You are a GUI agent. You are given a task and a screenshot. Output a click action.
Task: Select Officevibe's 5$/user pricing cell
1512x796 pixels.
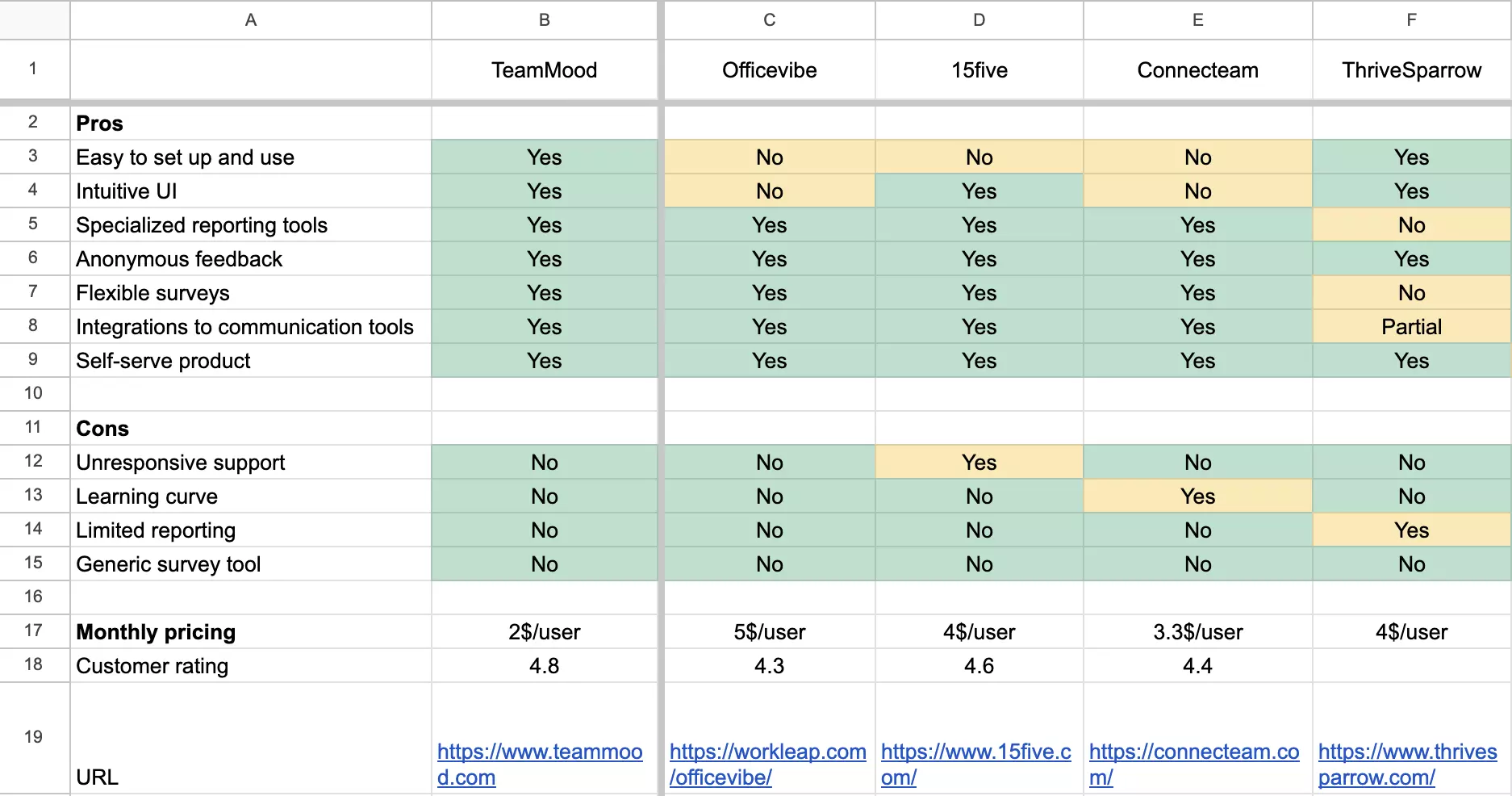pos(769,632)
